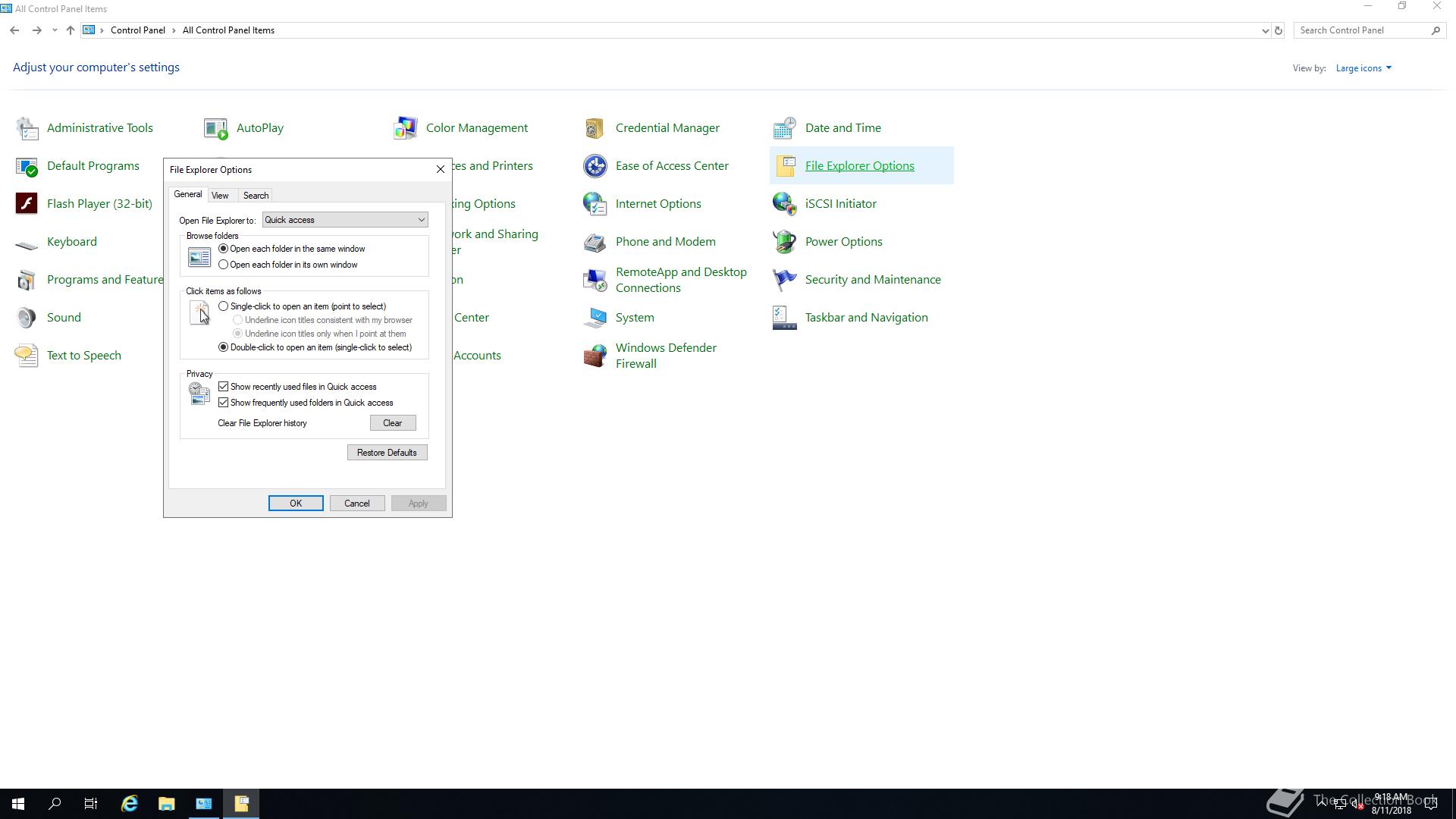Cancel the File Explorer Options dialog
This screenshot has width=1456, height=819.
[x=357, y=504]
